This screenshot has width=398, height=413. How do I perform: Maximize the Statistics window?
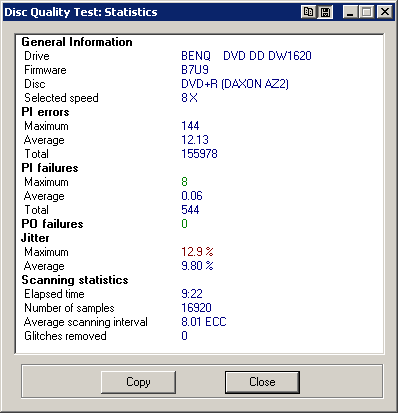click(367, 12)
